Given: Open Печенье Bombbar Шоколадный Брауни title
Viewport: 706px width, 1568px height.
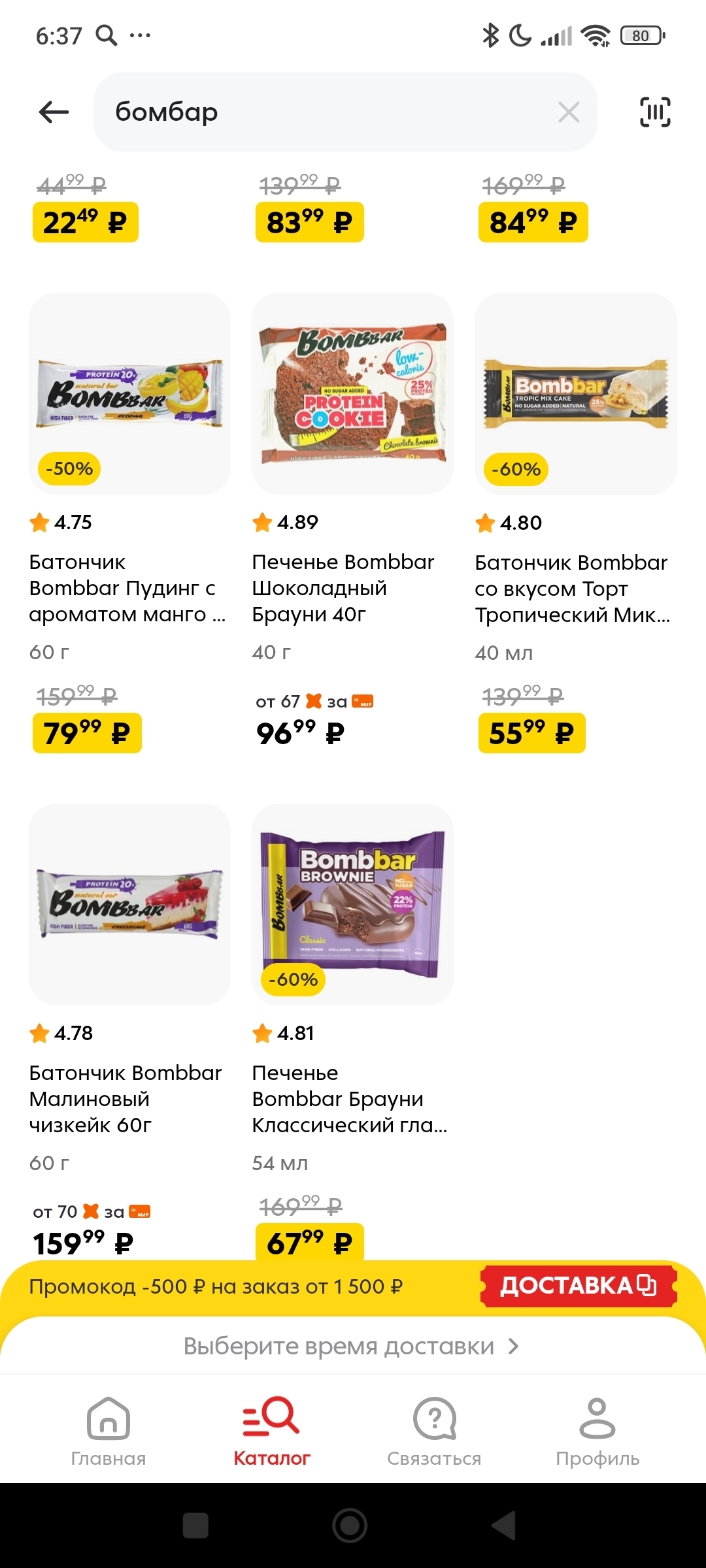Looking at the screenshot, I should point(343,588).
